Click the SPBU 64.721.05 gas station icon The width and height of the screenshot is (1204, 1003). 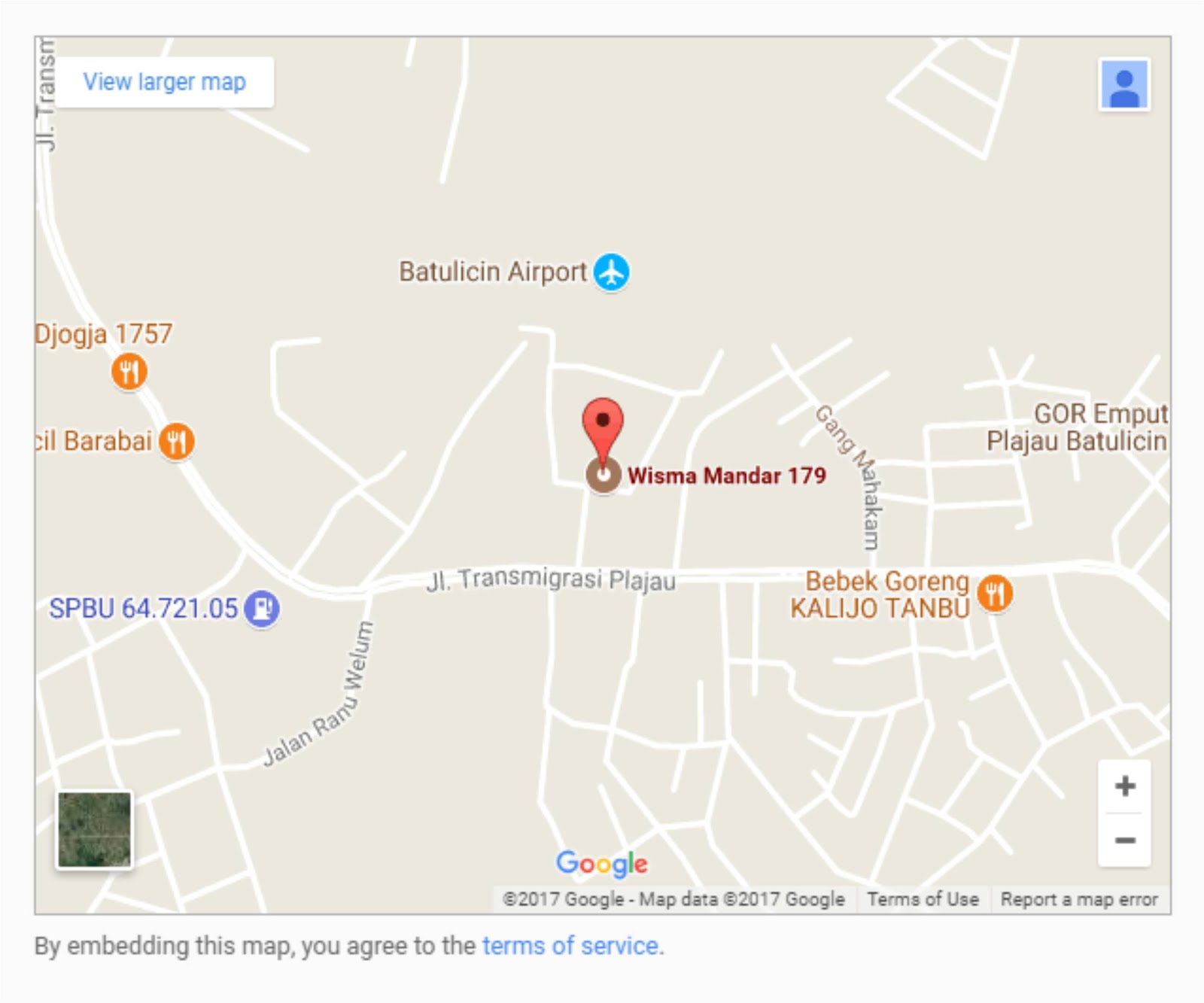(262, 608)
